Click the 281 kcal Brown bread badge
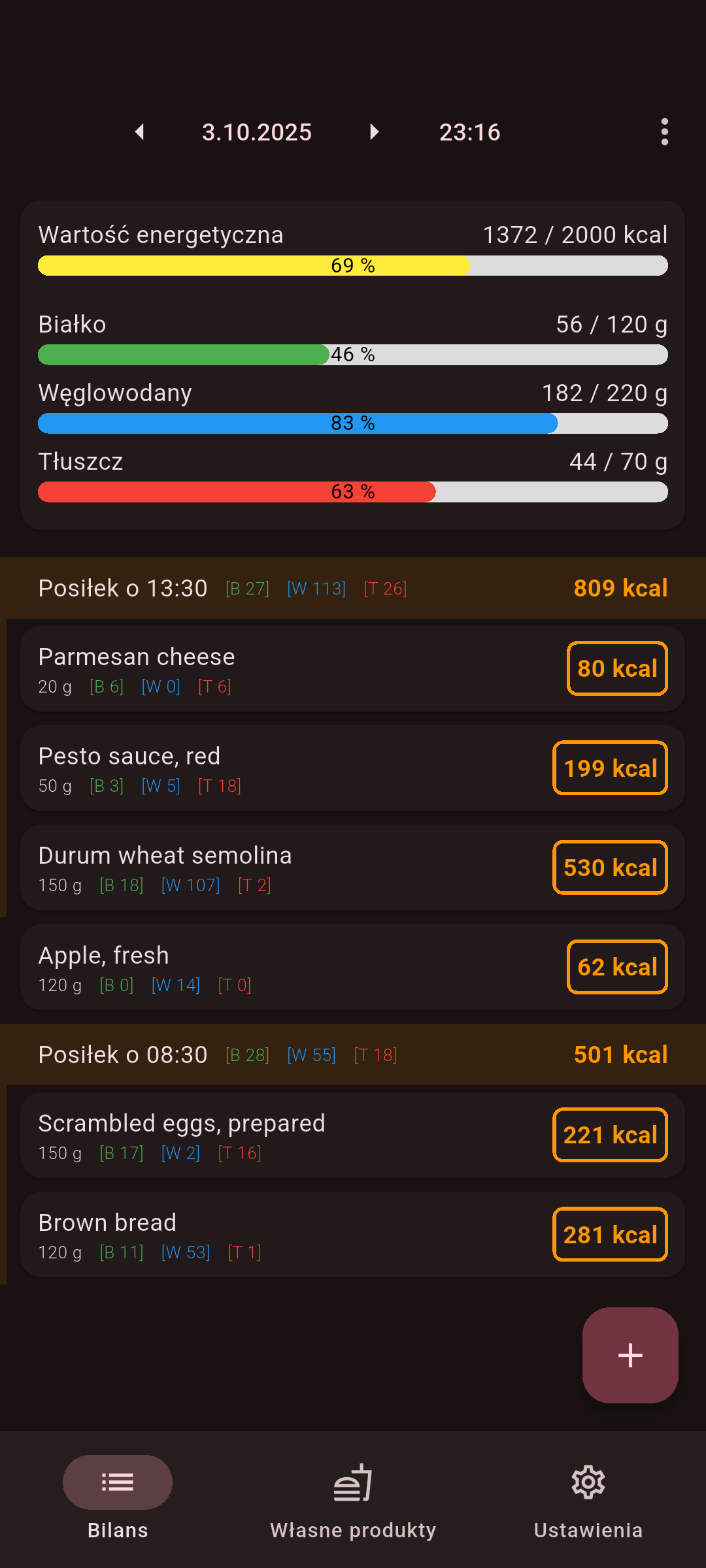The height and width of the screenshot is (1568, 706). [x=610, y=1234]
